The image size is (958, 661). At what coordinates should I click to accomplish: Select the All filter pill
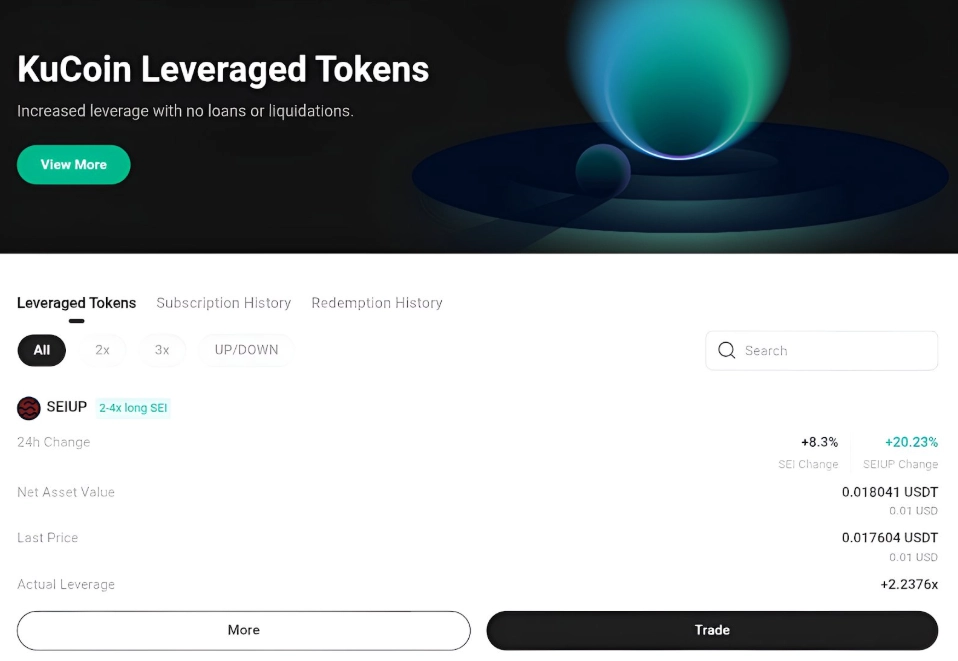[41, 350]
